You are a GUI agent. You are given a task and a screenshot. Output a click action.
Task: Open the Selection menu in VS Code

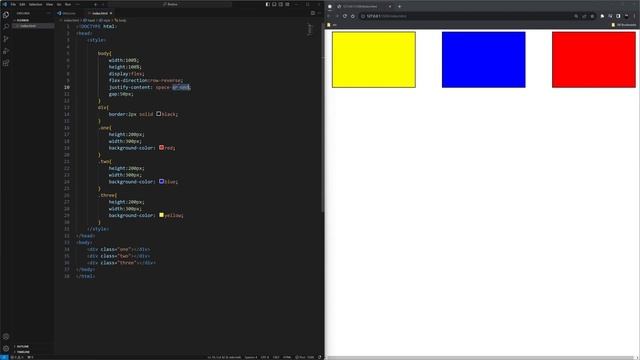36,4
